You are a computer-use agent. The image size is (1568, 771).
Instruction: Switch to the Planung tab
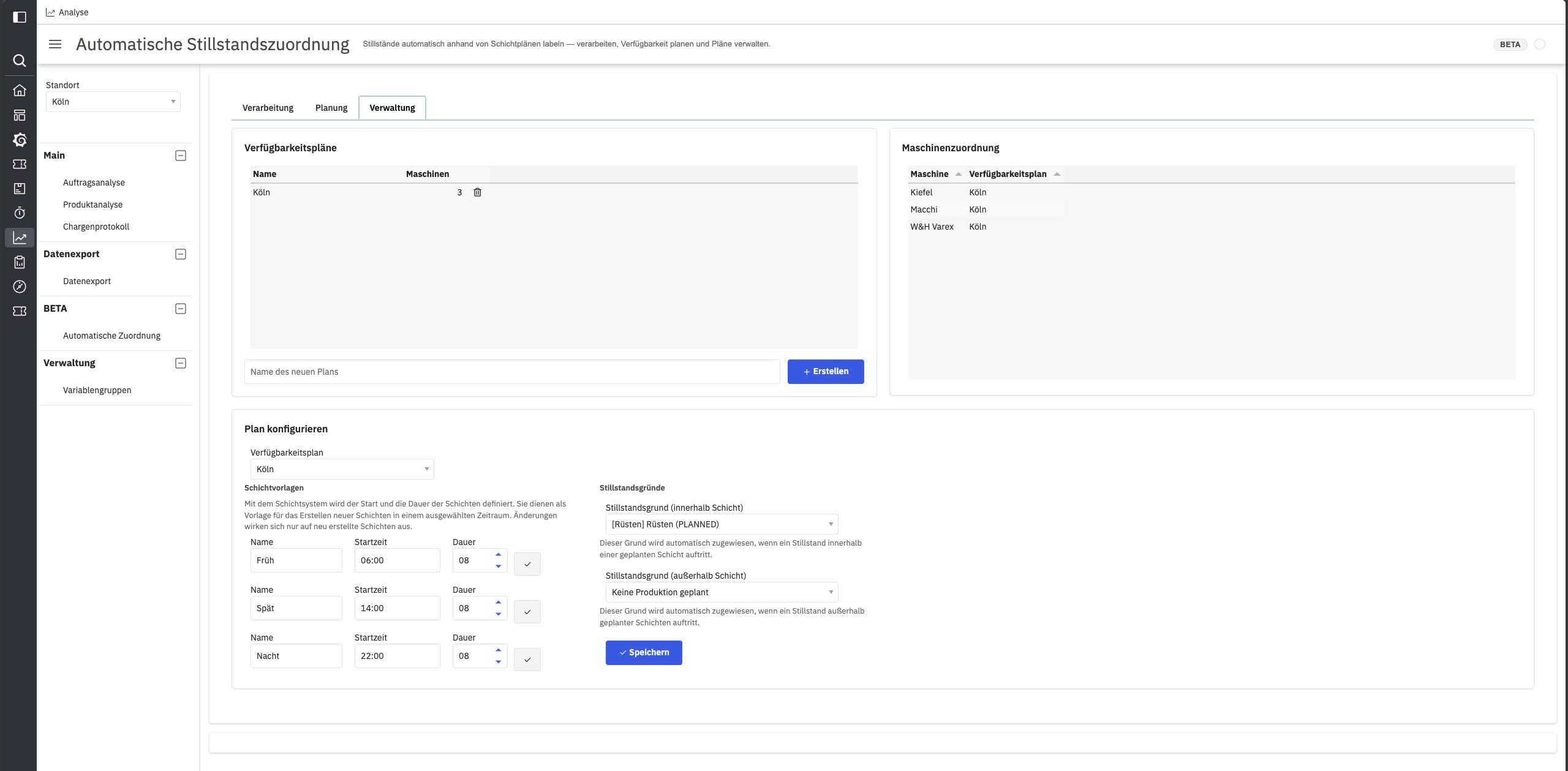click(331, 108)
